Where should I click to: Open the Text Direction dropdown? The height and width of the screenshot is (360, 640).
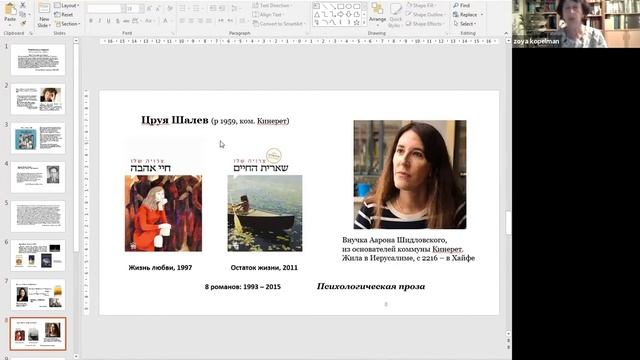272,5
